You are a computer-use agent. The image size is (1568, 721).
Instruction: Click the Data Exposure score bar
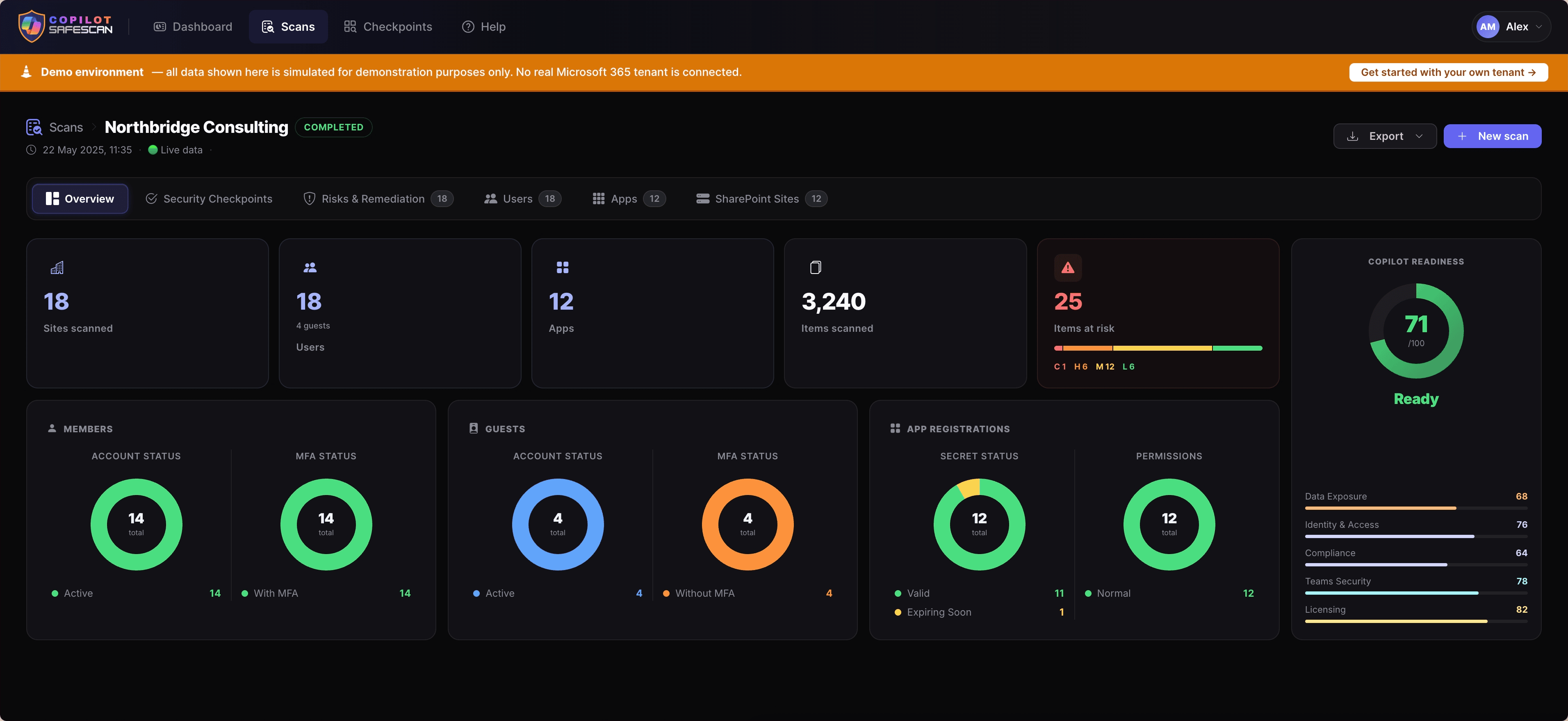click(1416, 508)
